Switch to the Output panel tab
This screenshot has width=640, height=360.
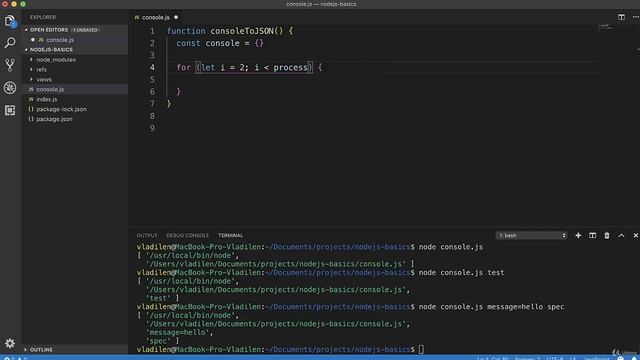coord(147,236)
